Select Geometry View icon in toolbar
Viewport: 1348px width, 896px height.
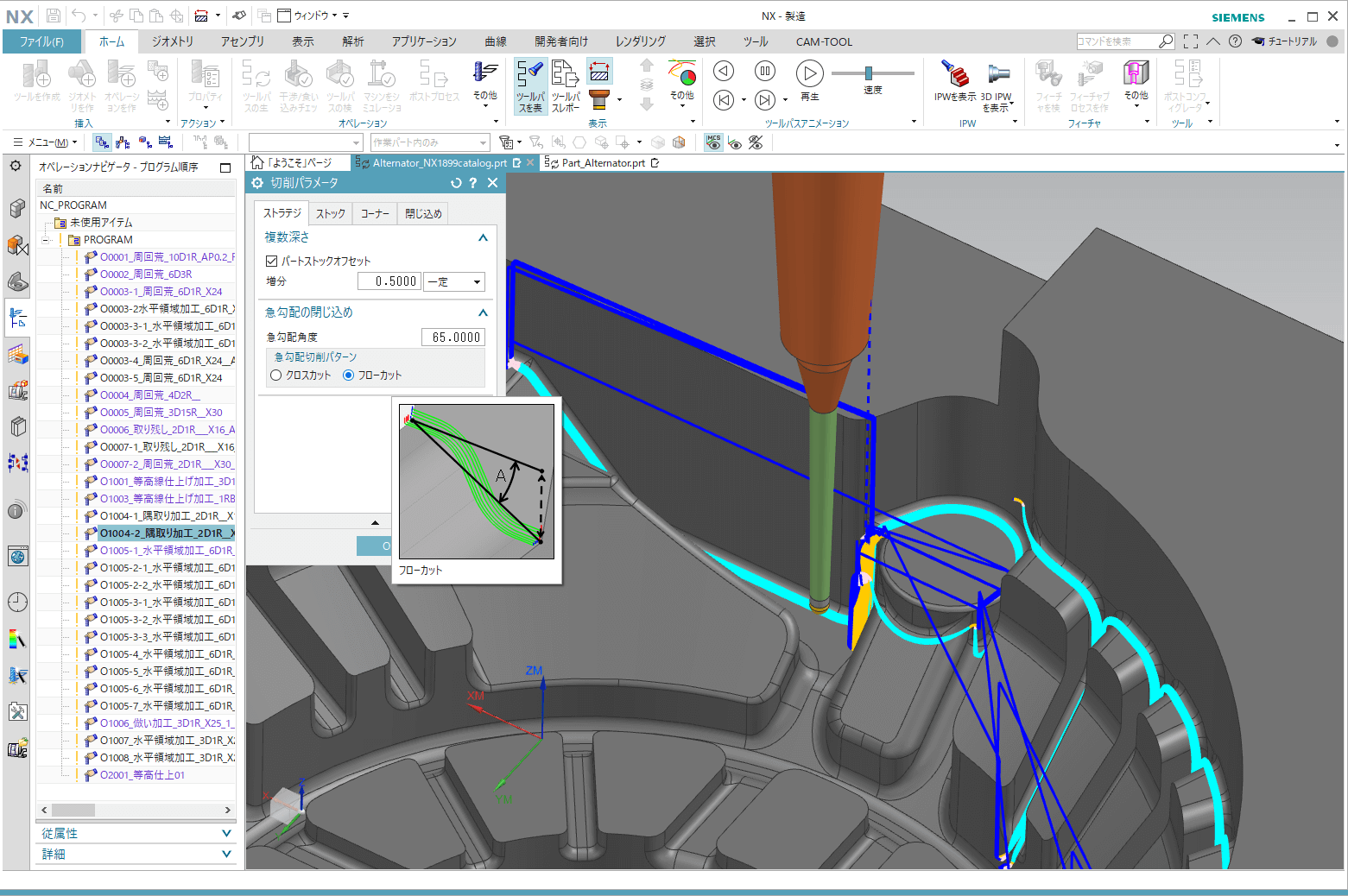(x=144, y=142)
